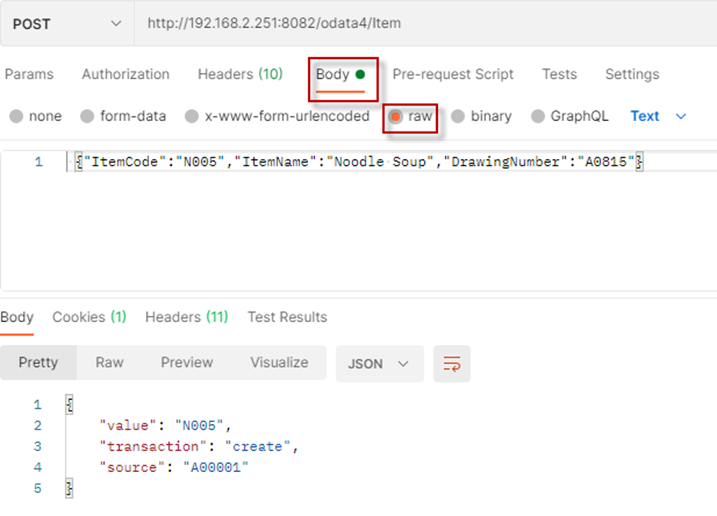Click the "source": "A00001" response line

point(174,468)
